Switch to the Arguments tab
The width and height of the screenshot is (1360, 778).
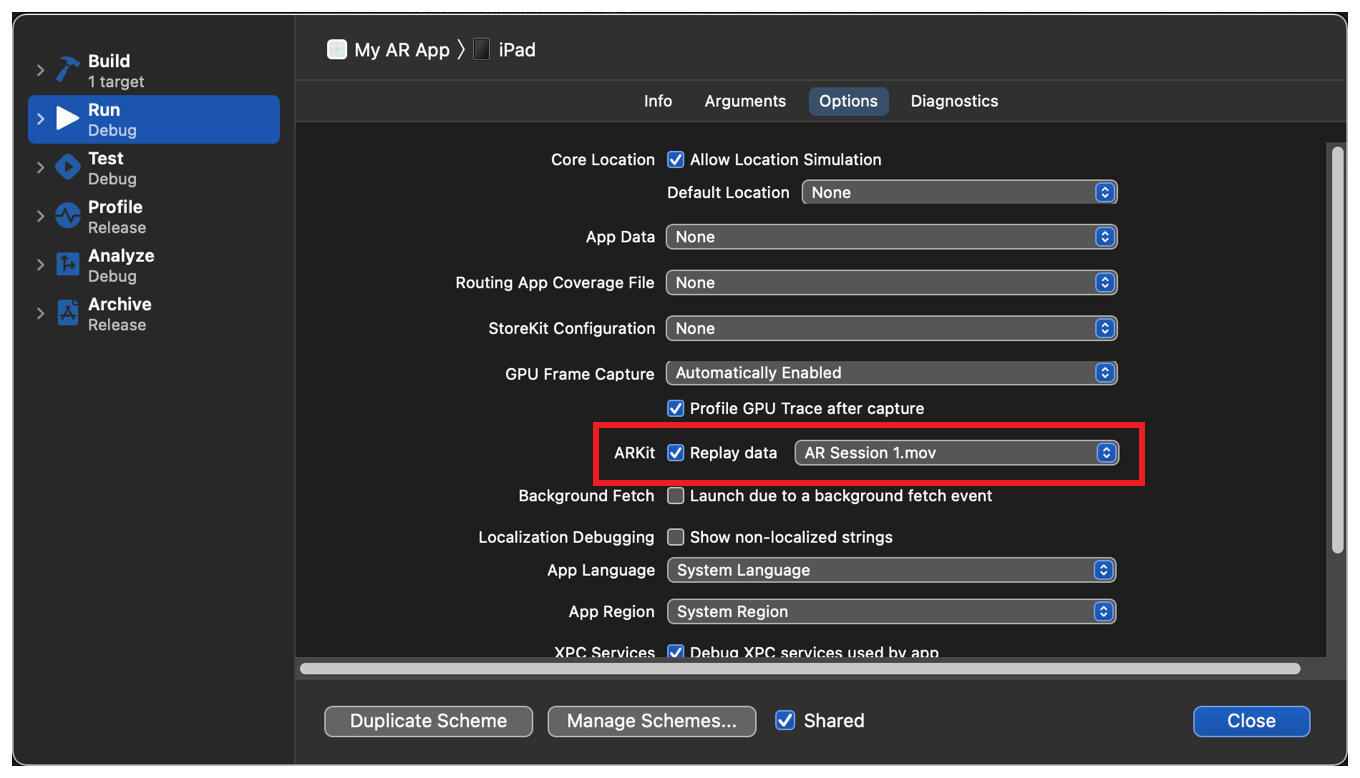[x=745, y=100]
